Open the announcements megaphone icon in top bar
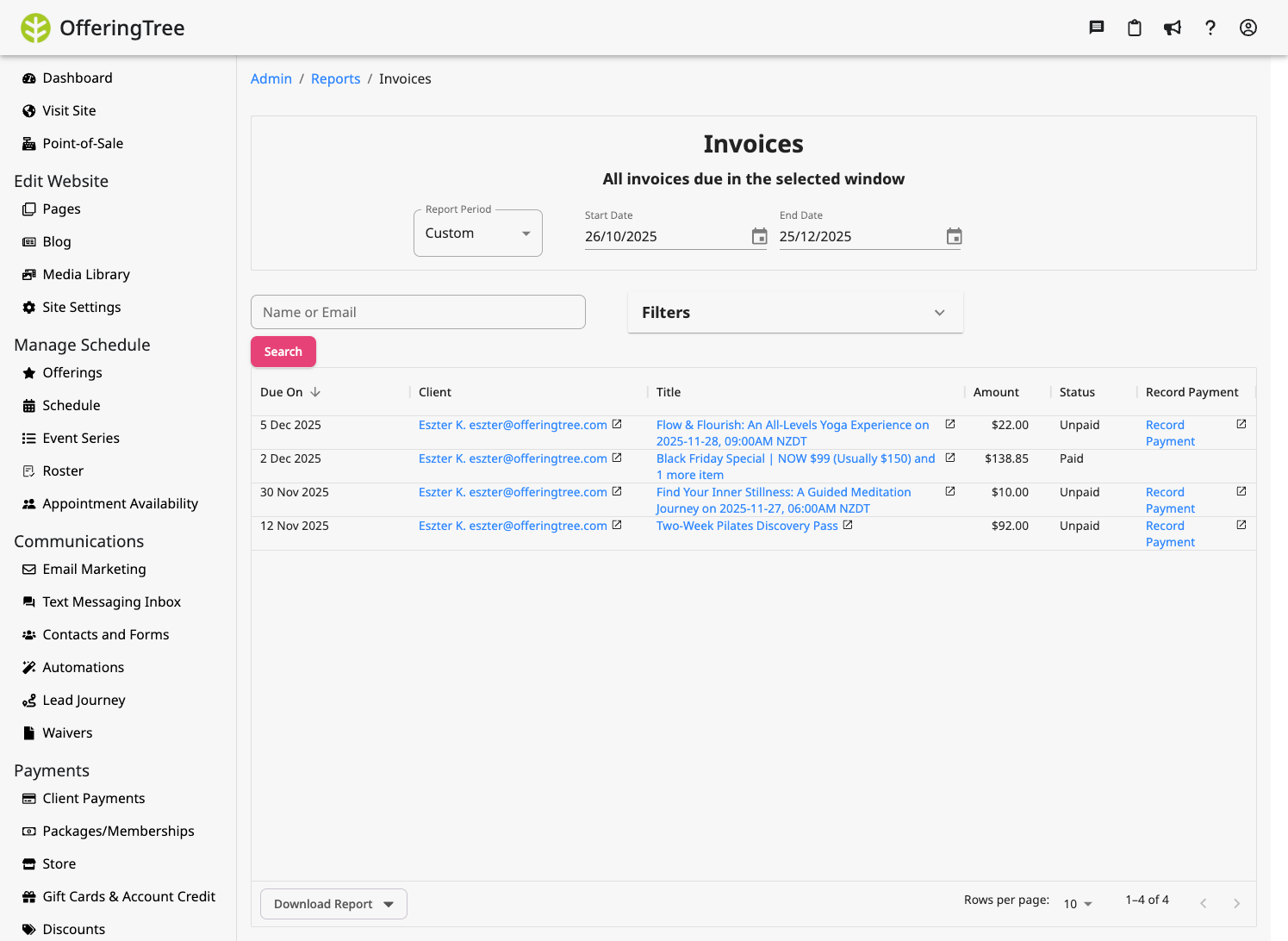The width and height of the screenshot is (1288, 941). tap(1173, 27)
